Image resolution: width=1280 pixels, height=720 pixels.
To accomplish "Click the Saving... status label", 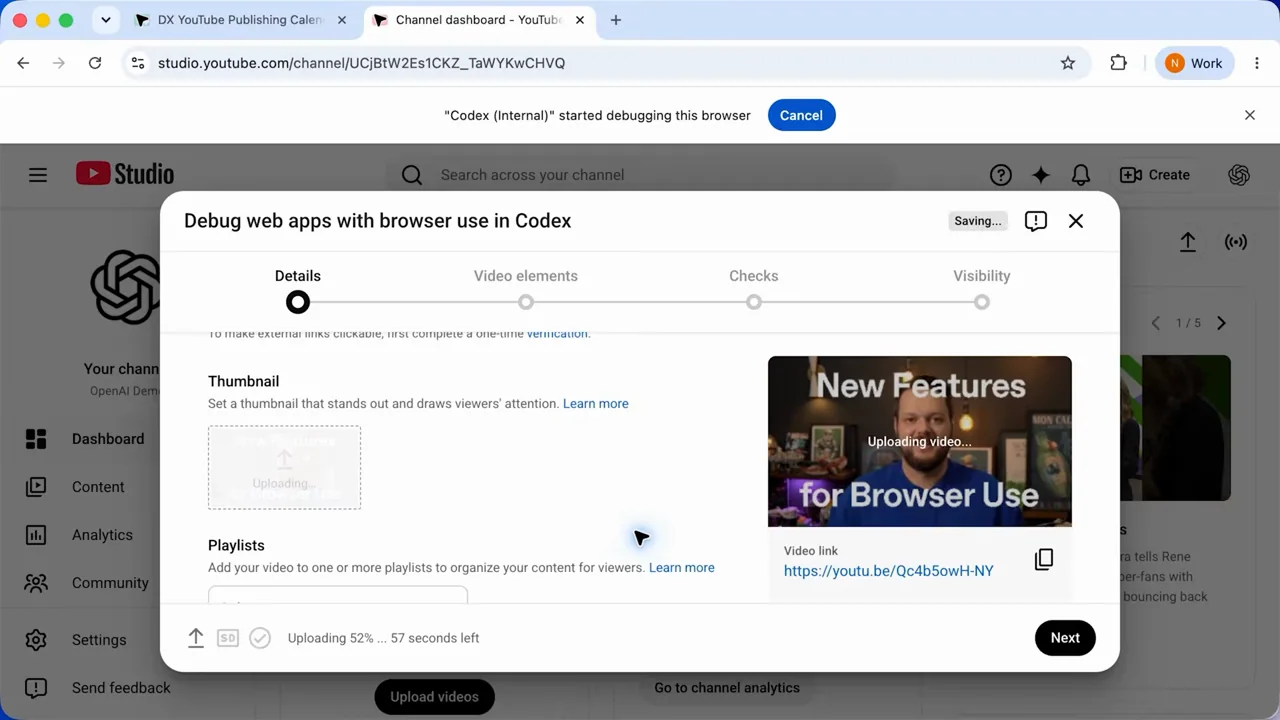I will (x=978, y=221).
